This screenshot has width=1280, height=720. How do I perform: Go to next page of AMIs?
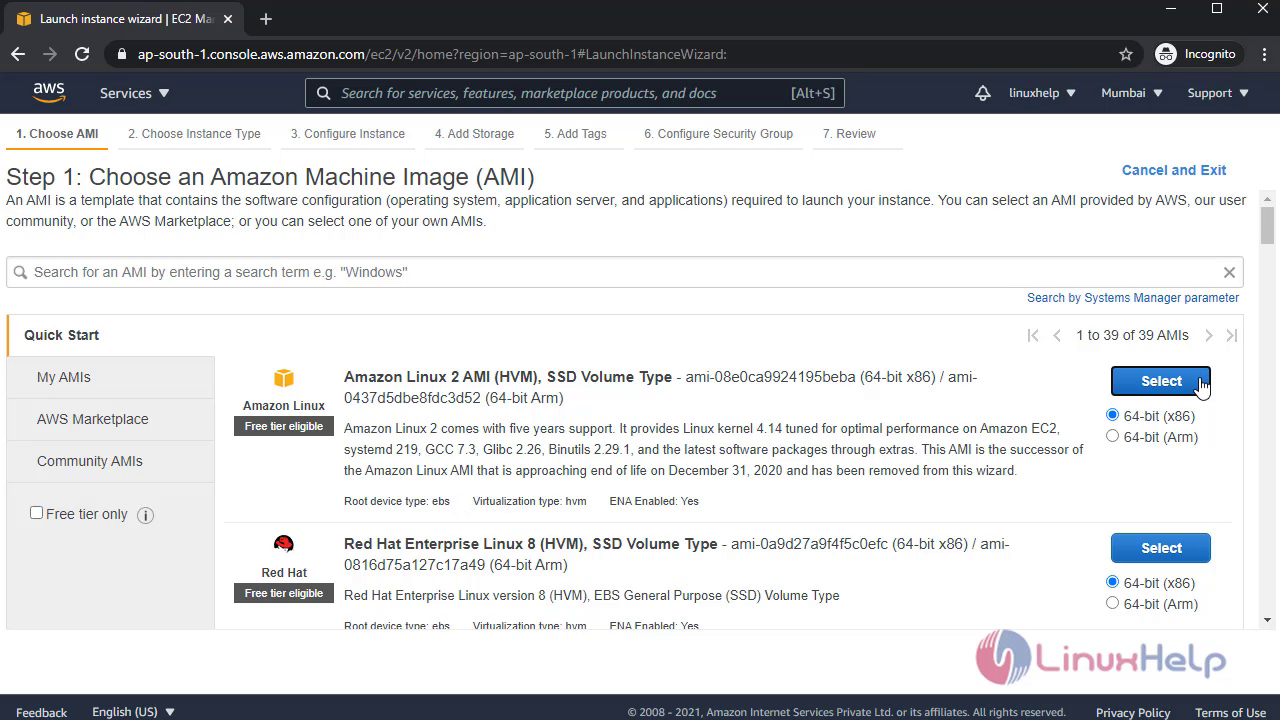pyautogui.click(x=1208, y=335)
